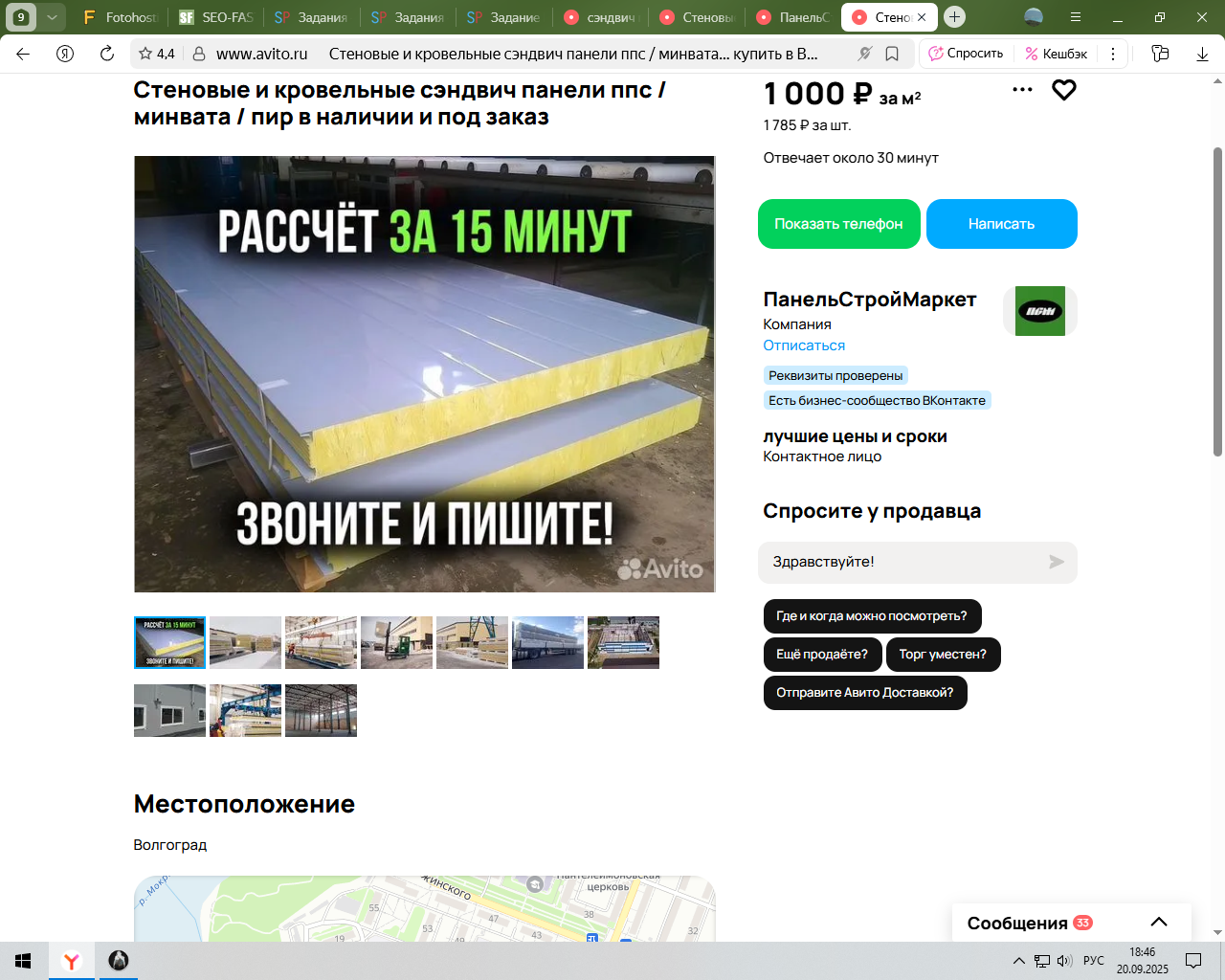Click the Реквизиты проверены badge
The height and width of the screenshot is (980, 1225).
click(x=835, y=375)
